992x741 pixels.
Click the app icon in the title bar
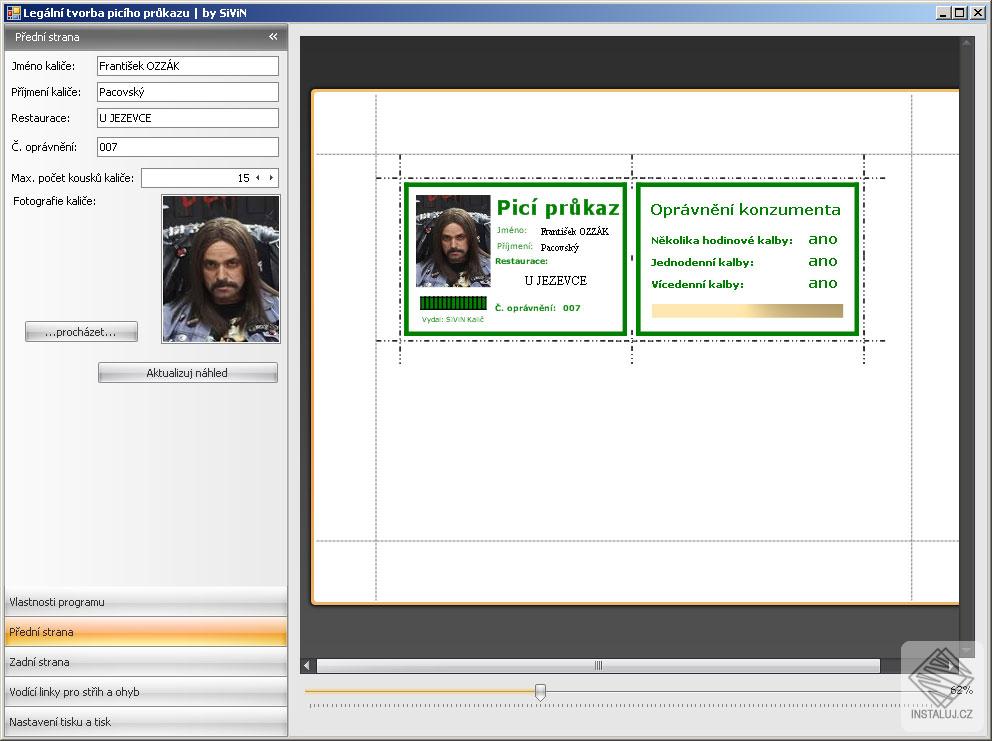(13, 12)
